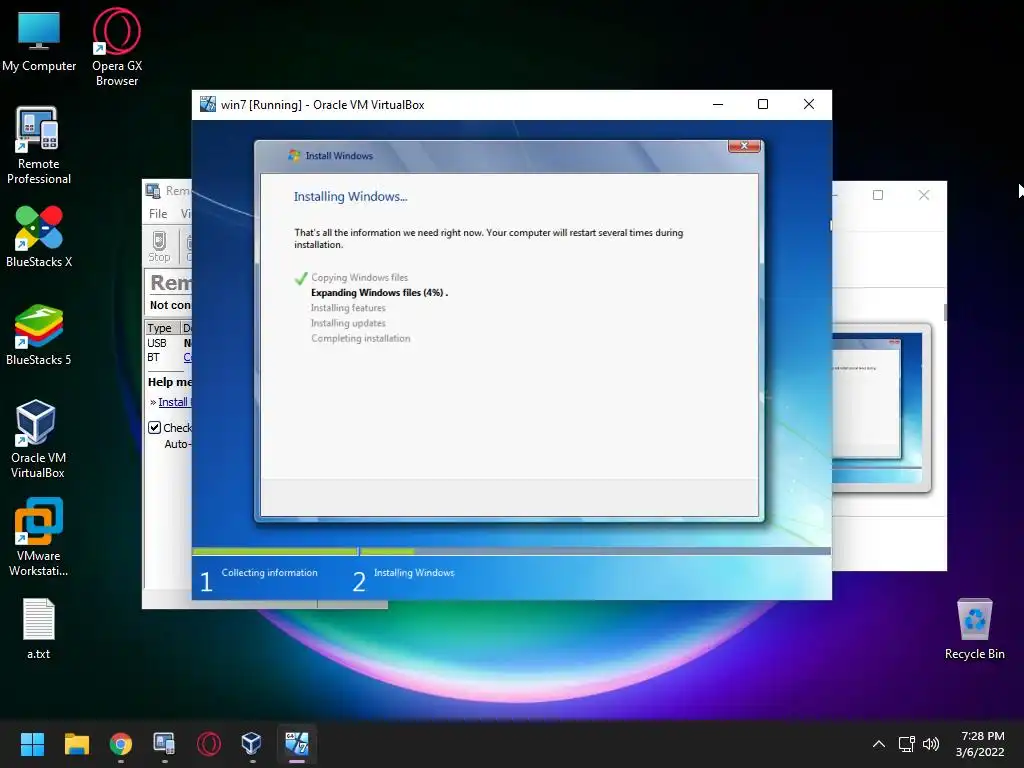Switch to VirtualBox Manager taskbar icon
Viewport: 1024px width, 768px height.
point(252,744)
